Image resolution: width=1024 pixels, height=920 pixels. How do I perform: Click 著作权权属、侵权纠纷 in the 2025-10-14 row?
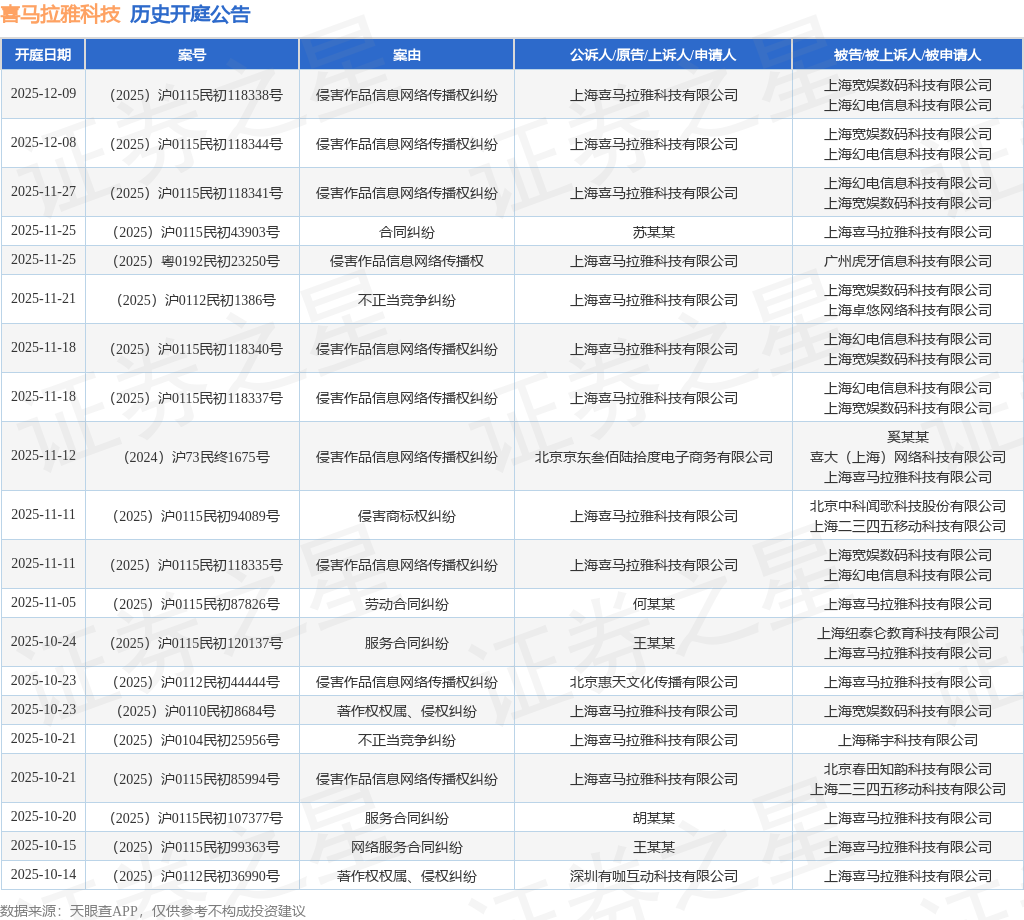point(406,876)
